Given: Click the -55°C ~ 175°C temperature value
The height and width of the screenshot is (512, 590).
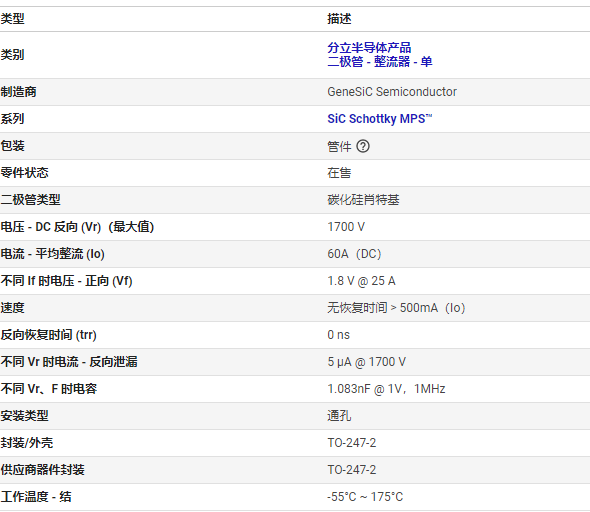Looking at the screenshot, I should (365, 497).
